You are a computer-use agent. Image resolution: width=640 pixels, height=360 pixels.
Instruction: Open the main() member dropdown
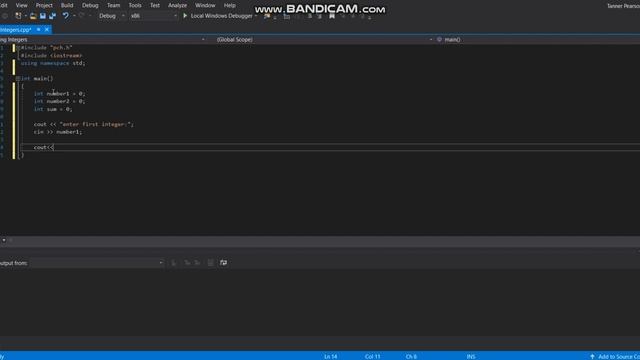537,40
